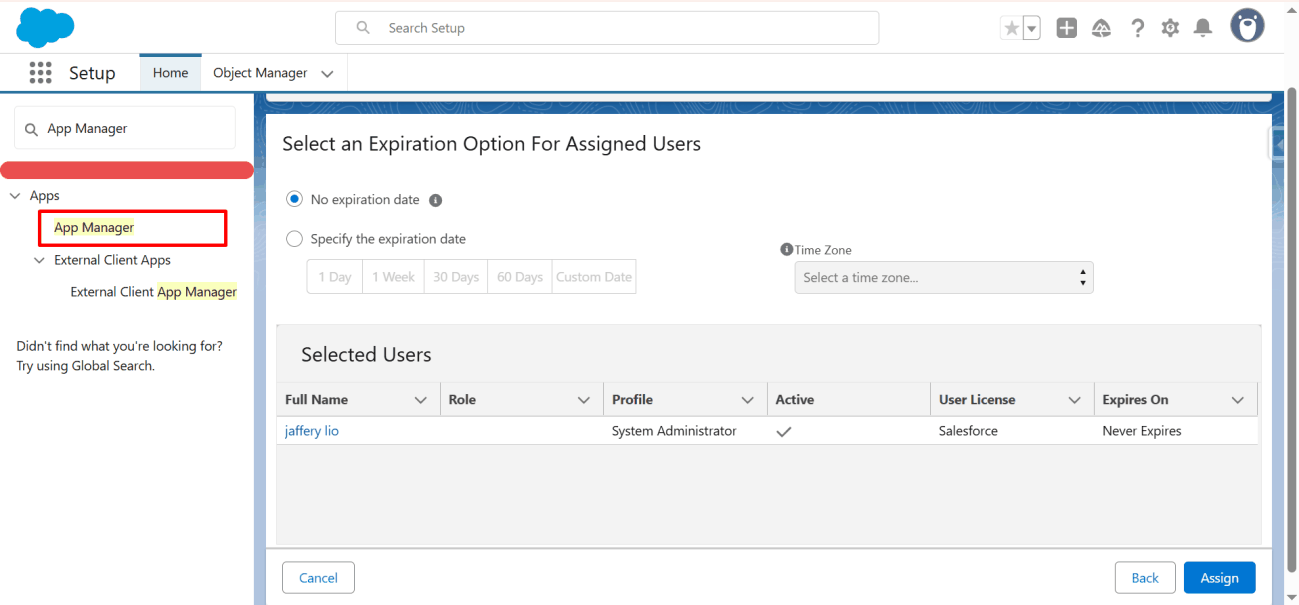Click the Salesforce cloud logo
The image size is (1299, 605).
46,27
